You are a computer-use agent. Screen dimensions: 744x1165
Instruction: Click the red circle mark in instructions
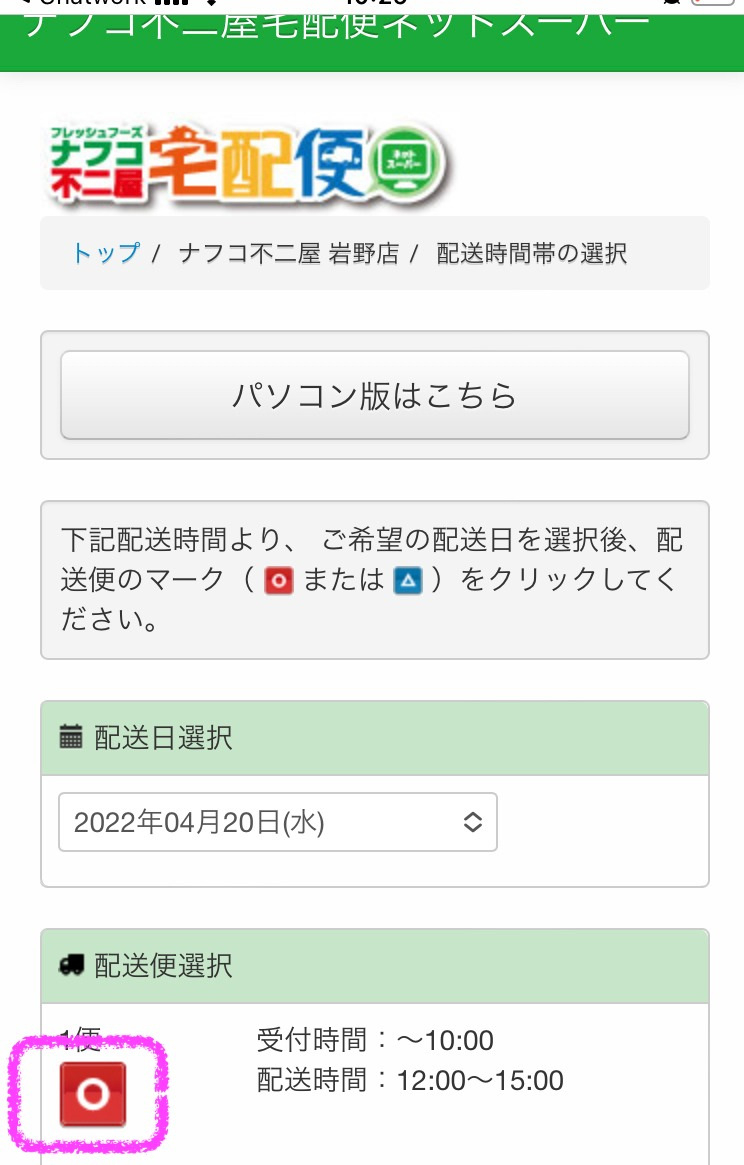pos(278,581)
